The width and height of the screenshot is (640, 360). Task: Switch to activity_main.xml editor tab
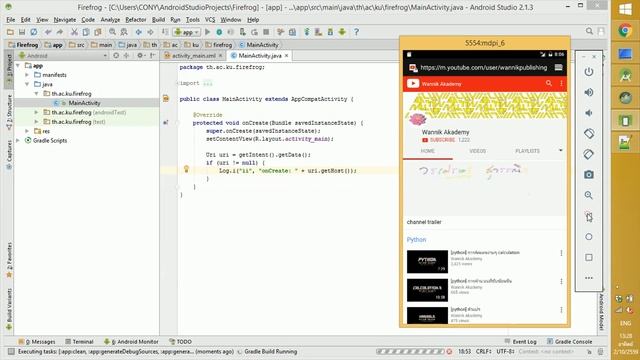pos(193,56)
